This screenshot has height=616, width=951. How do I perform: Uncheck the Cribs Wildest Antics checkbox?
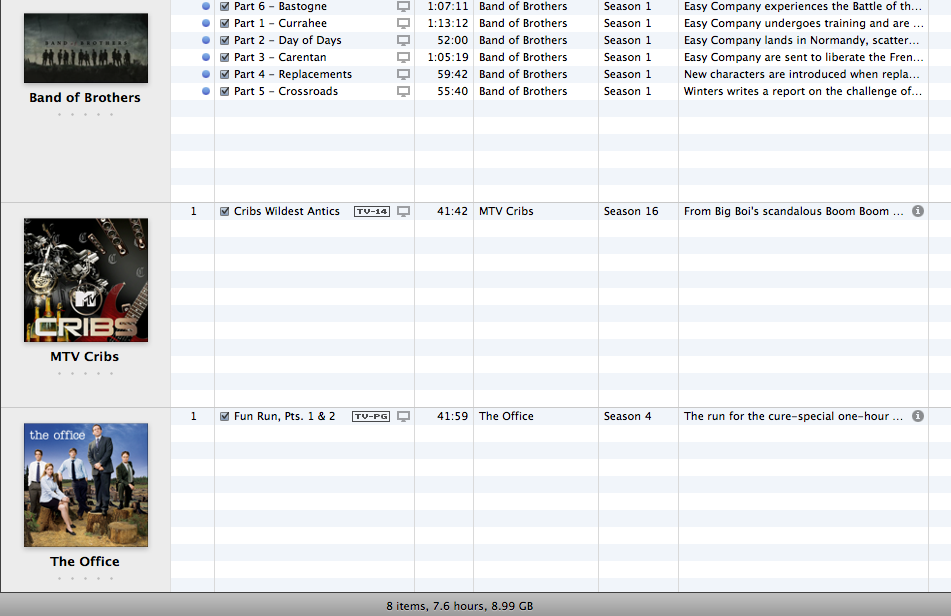coord(224,211)
